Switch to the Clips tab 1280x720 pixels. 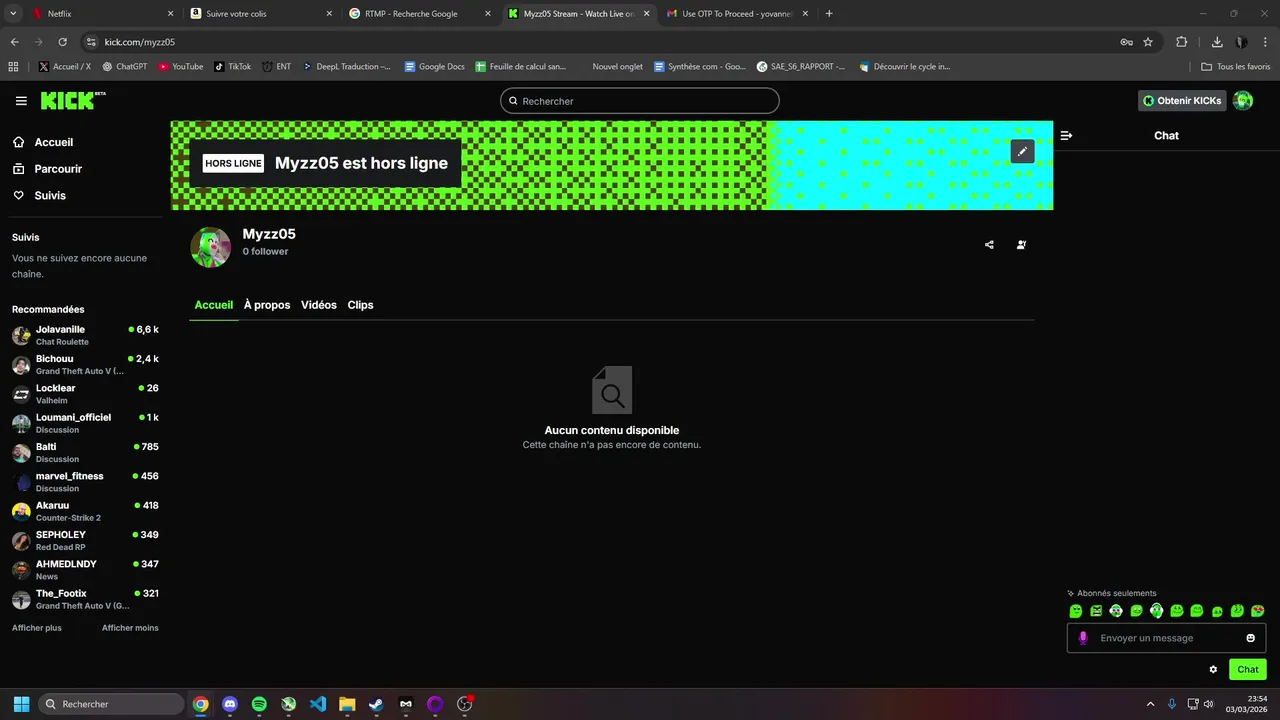[360, 305]
